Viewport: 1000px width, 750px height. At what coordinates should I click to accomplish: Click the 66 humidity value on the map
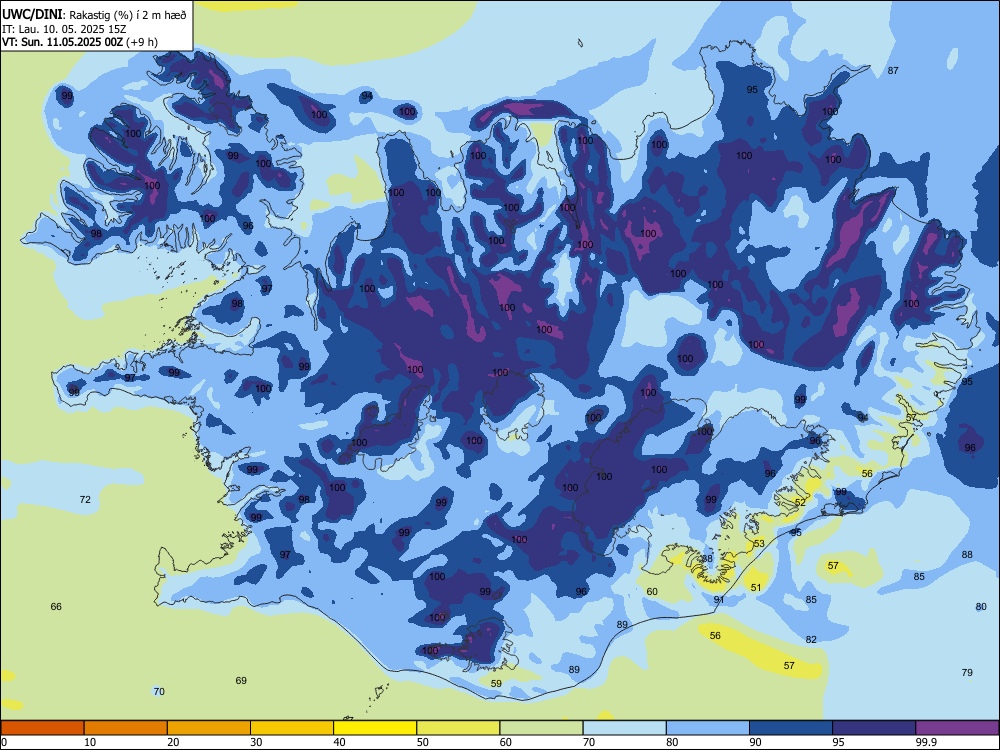(x=56, y=607)
